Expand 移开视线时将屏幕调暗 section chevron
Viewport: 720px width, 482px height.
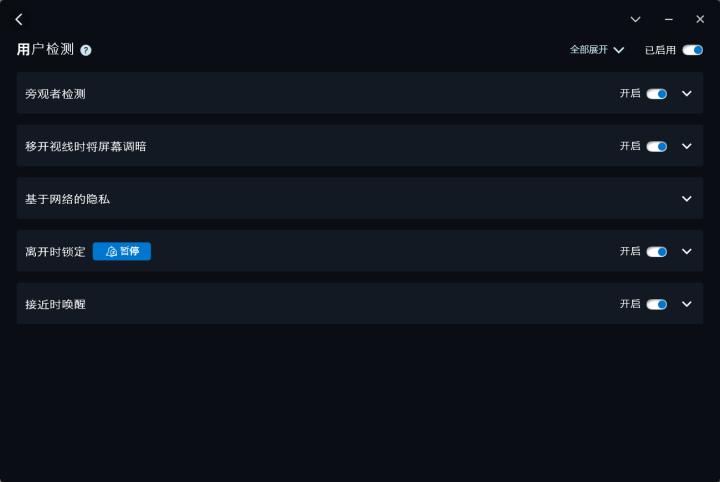(686, 146)
